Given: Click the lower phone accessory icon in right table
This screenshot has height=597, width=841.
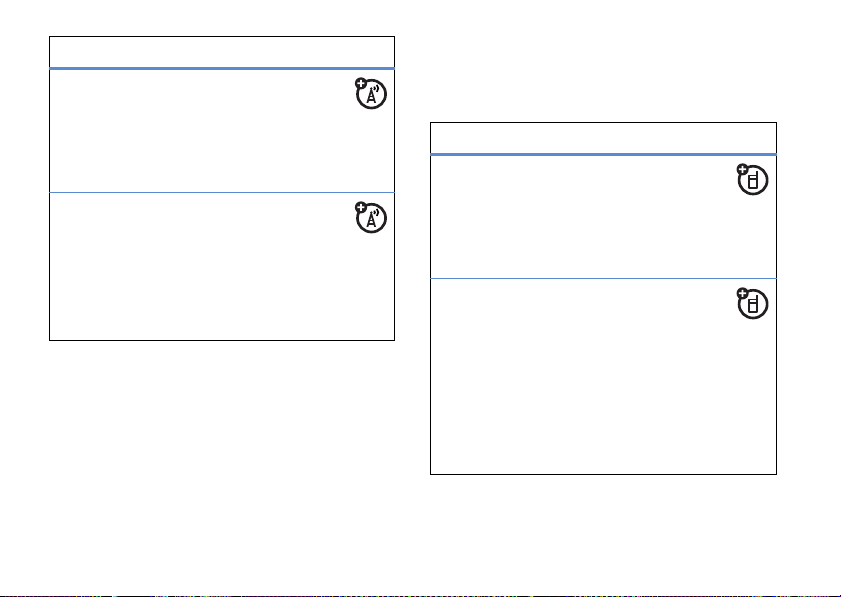Looking at the screenshot, I should (754, 305).
